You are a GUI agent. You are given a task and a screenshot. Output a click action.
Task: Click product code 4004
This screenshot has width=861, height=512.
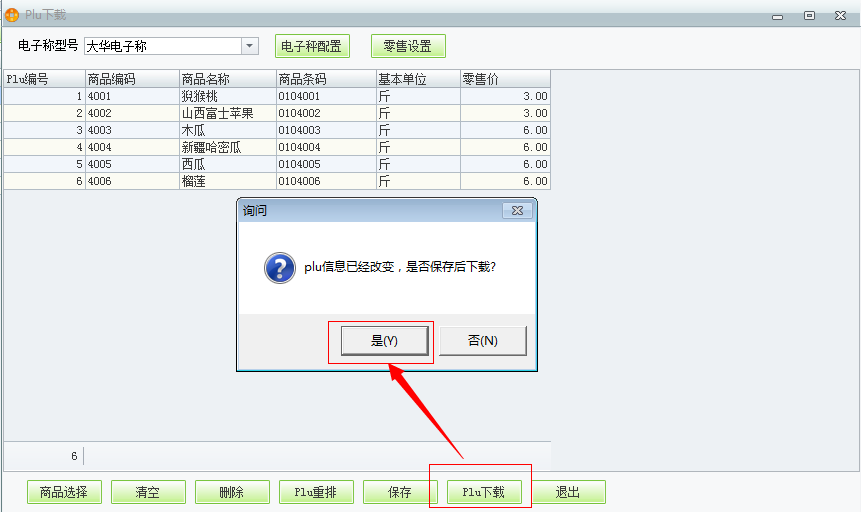pos(132,147)
